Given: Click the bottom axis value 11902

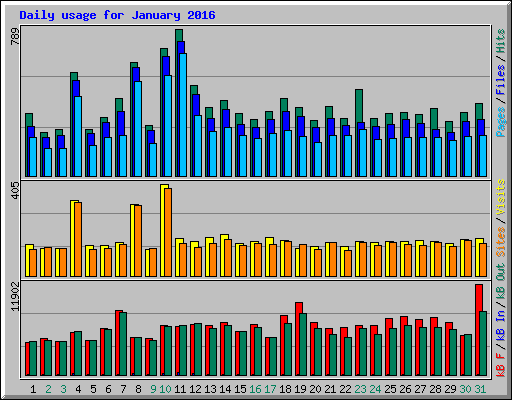Looking at the screenshot, I should 15,297.
